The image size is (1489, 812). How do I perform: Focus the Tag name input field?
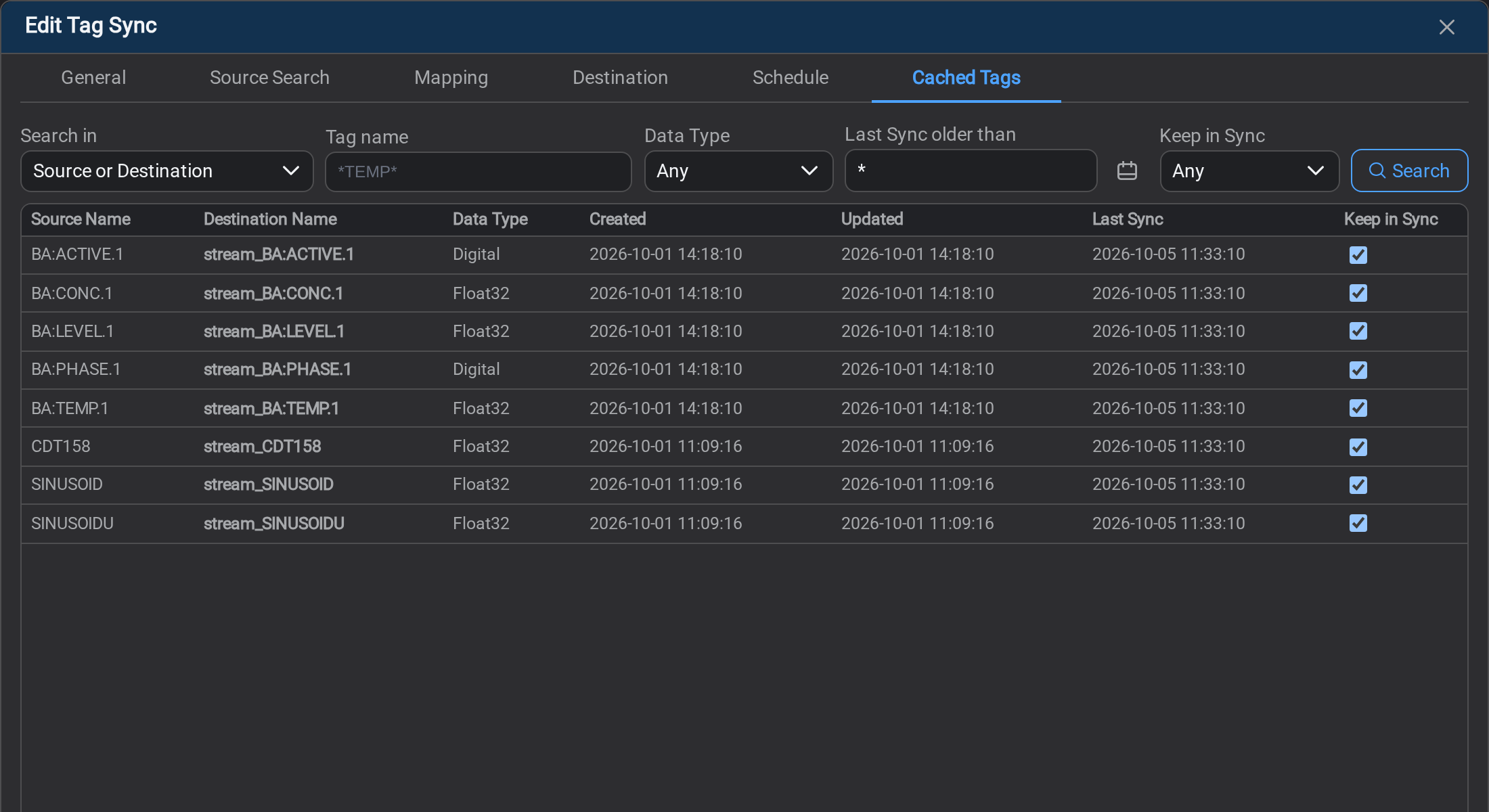point(478,172)
